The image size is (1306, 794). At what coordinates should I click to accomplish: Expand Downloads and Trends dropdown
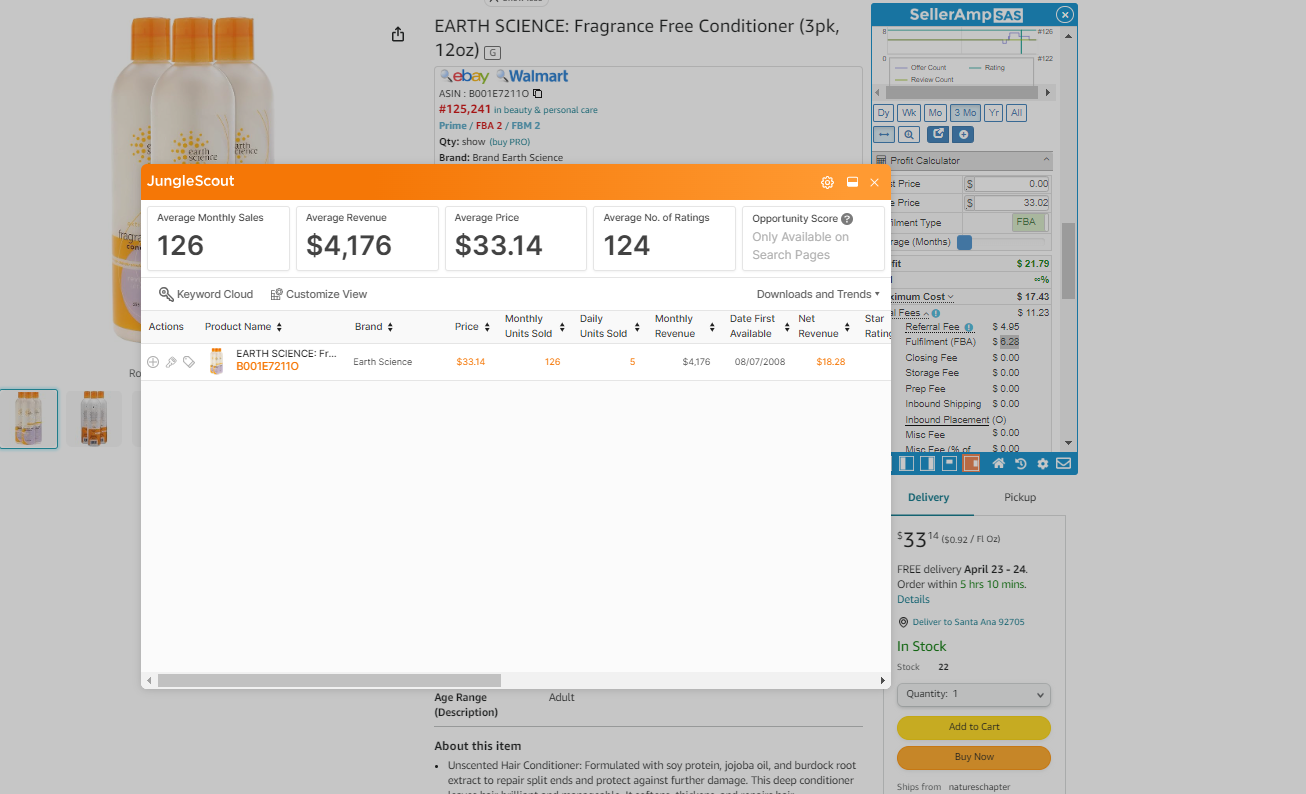pos(818,294)
